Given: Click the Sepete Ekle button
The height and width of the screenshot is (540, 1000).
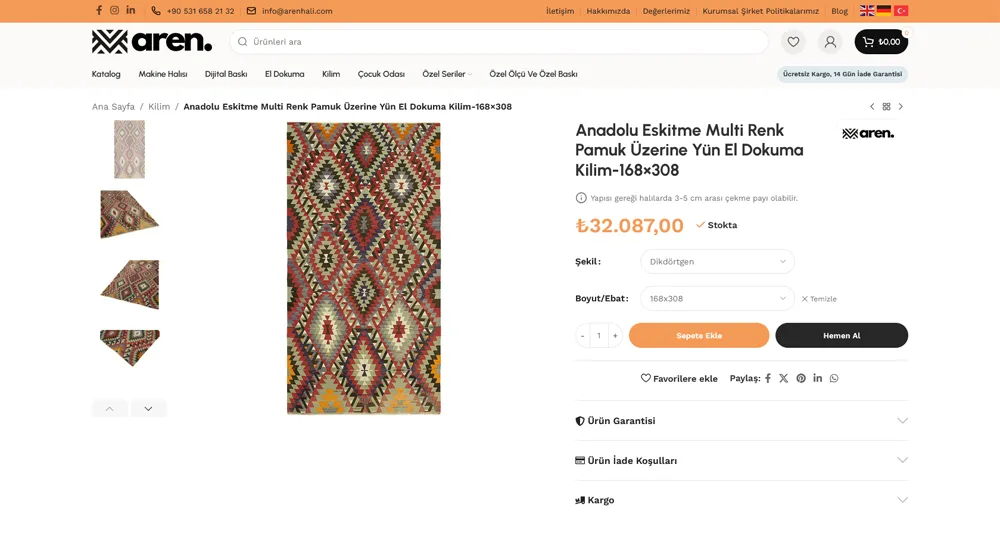Looking at the screenshot, I should point(699,336).
